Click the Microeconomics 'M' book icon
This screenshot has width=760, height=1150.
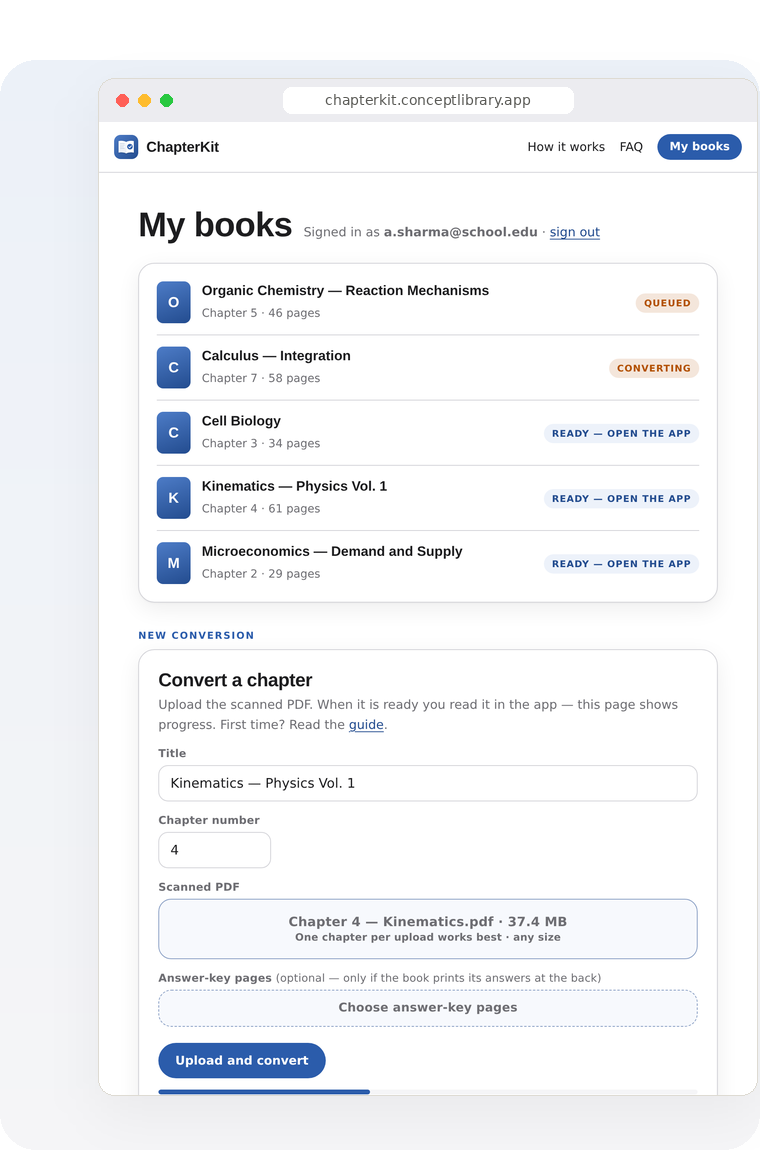174,563
